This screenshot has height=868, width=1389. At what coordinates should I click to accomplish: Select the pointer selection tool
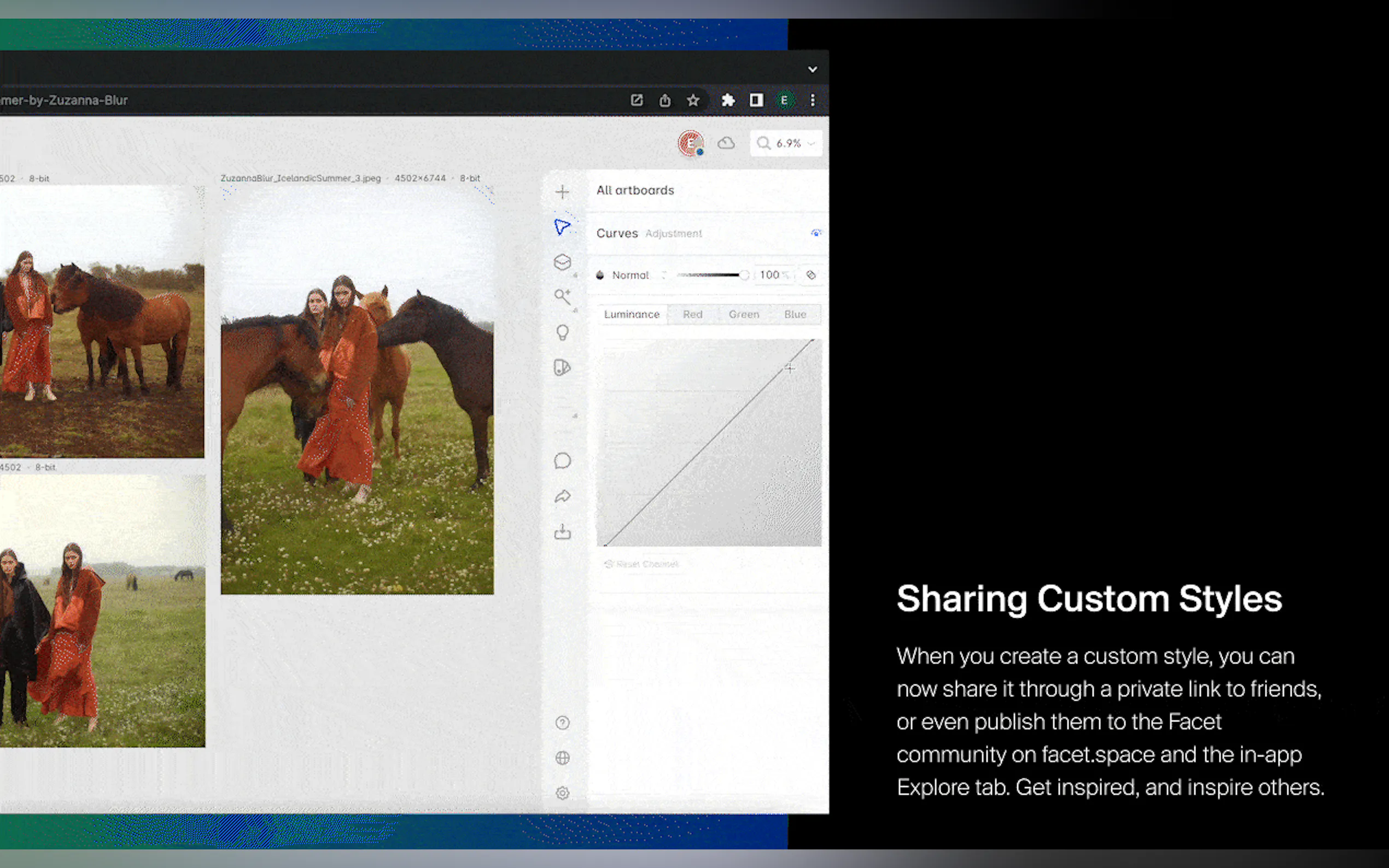562,227
